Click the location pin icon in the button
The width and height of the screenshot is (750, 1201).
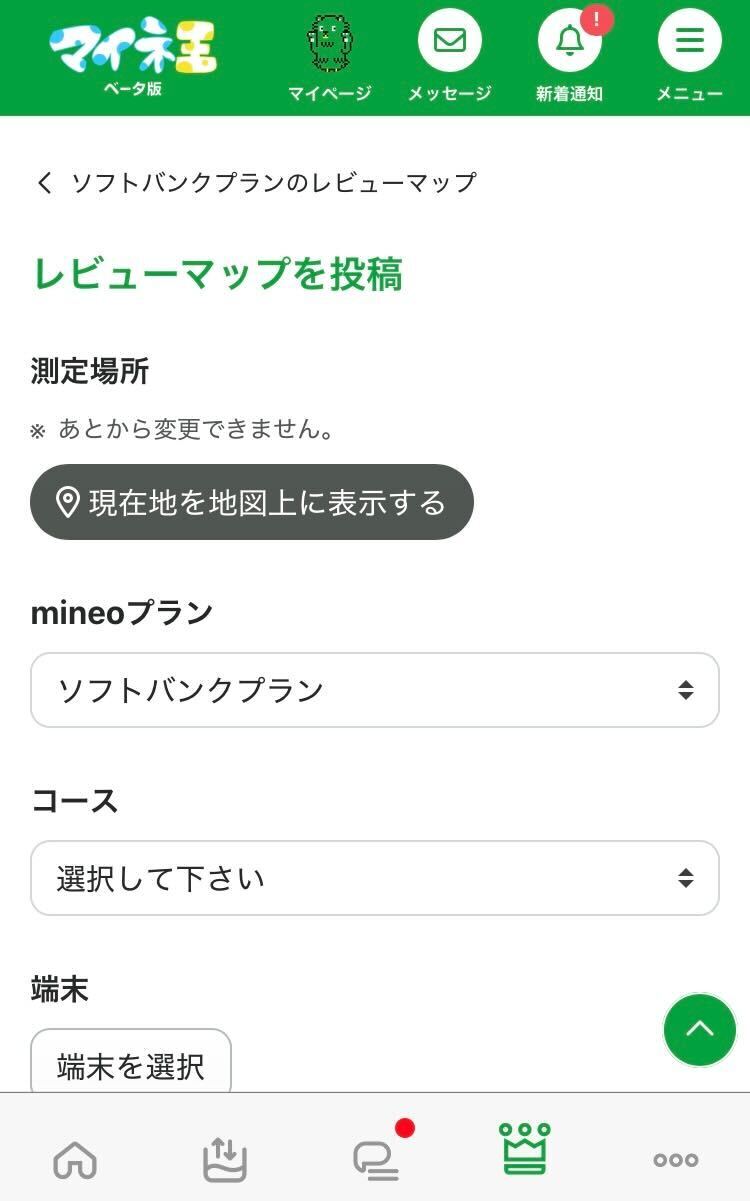(68, 502)
